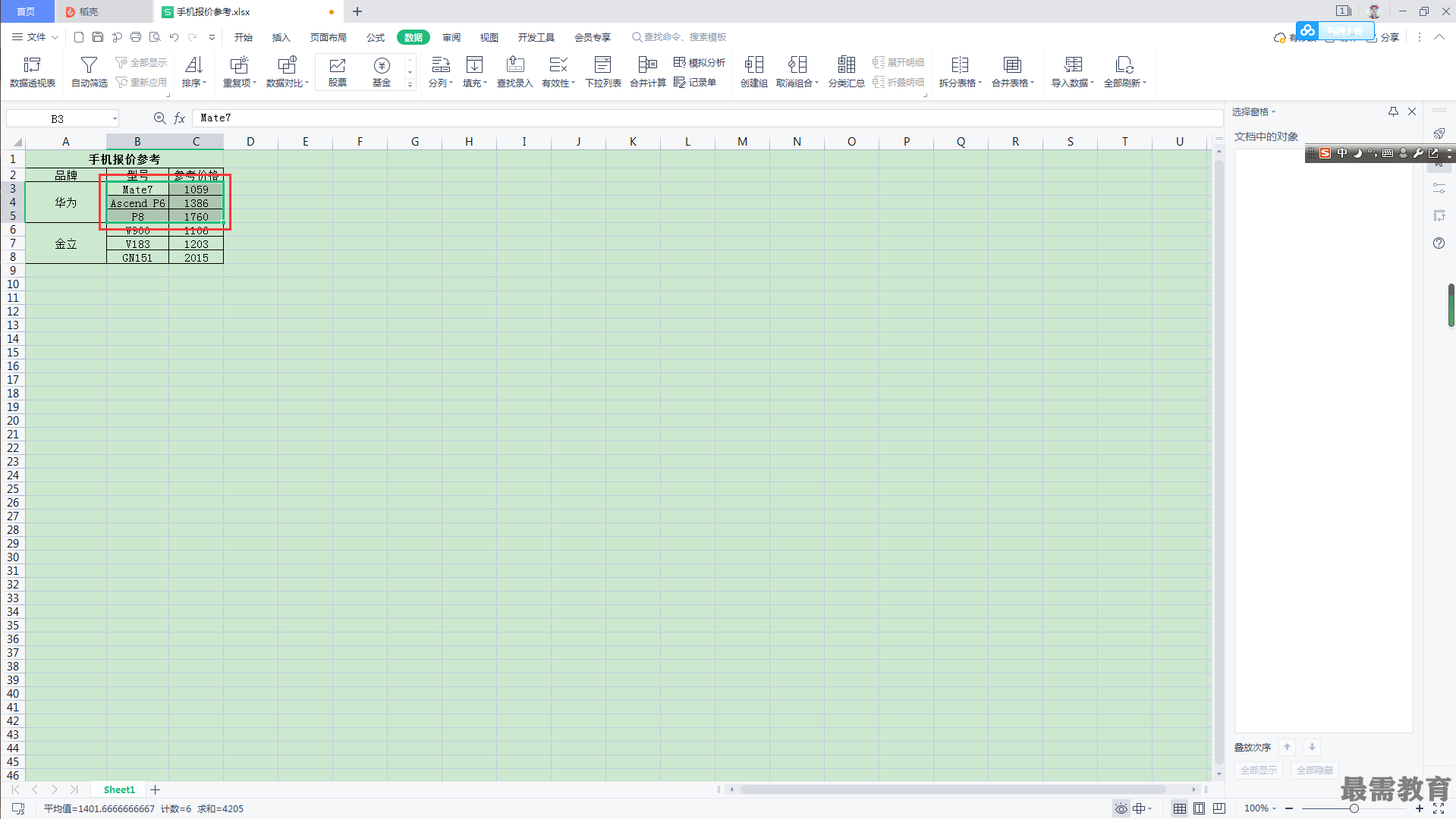
Task: Click the 分类汇总 subtotal icon
Action: (x=847, y=72)
